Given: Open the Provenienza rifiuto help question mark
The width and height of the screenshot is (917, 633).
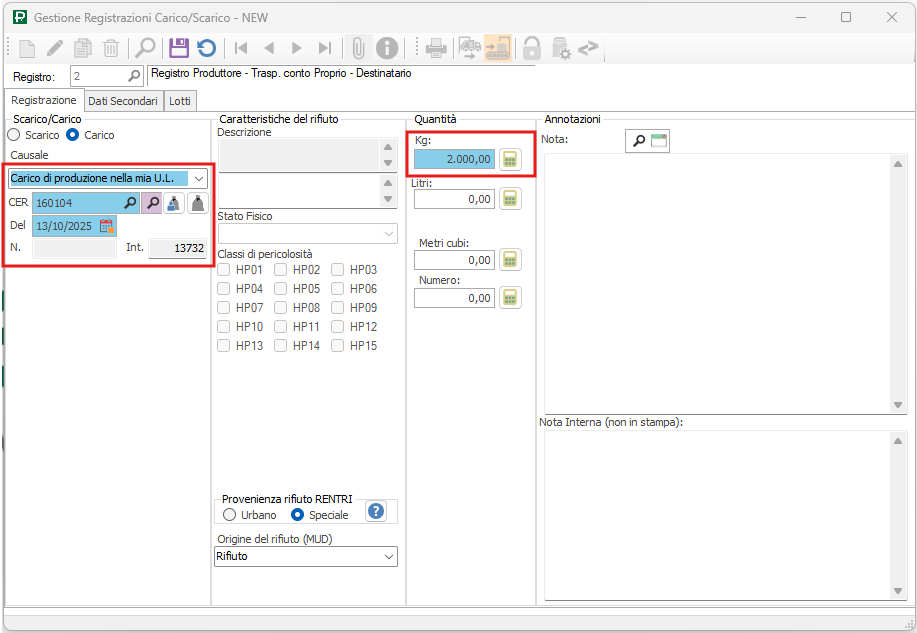Looking at the screenshot, I should pyautogui.click(x=376, y=512).
